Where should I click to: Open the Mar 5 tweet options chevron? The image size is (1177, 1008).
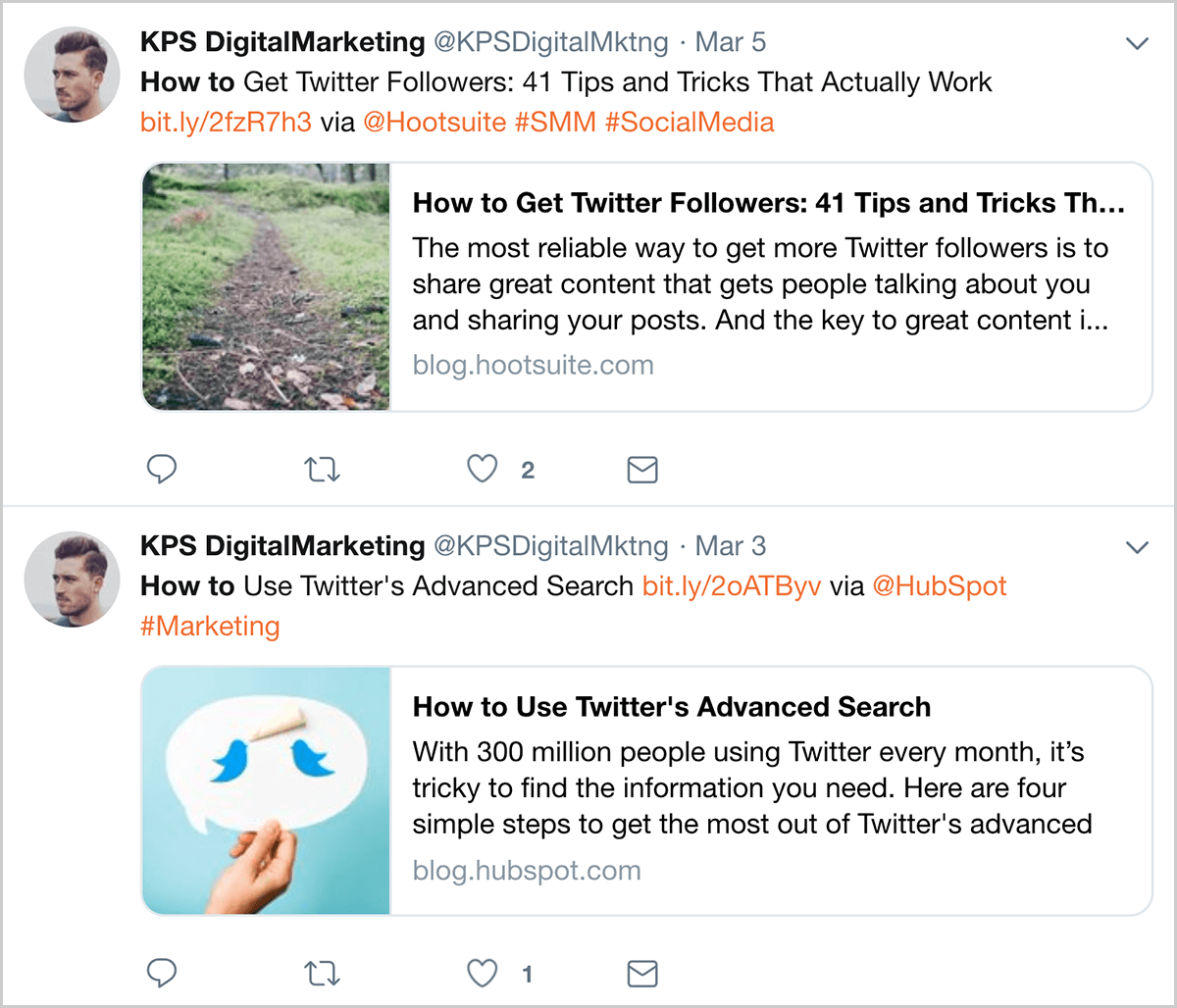(x=1137, y=43)
